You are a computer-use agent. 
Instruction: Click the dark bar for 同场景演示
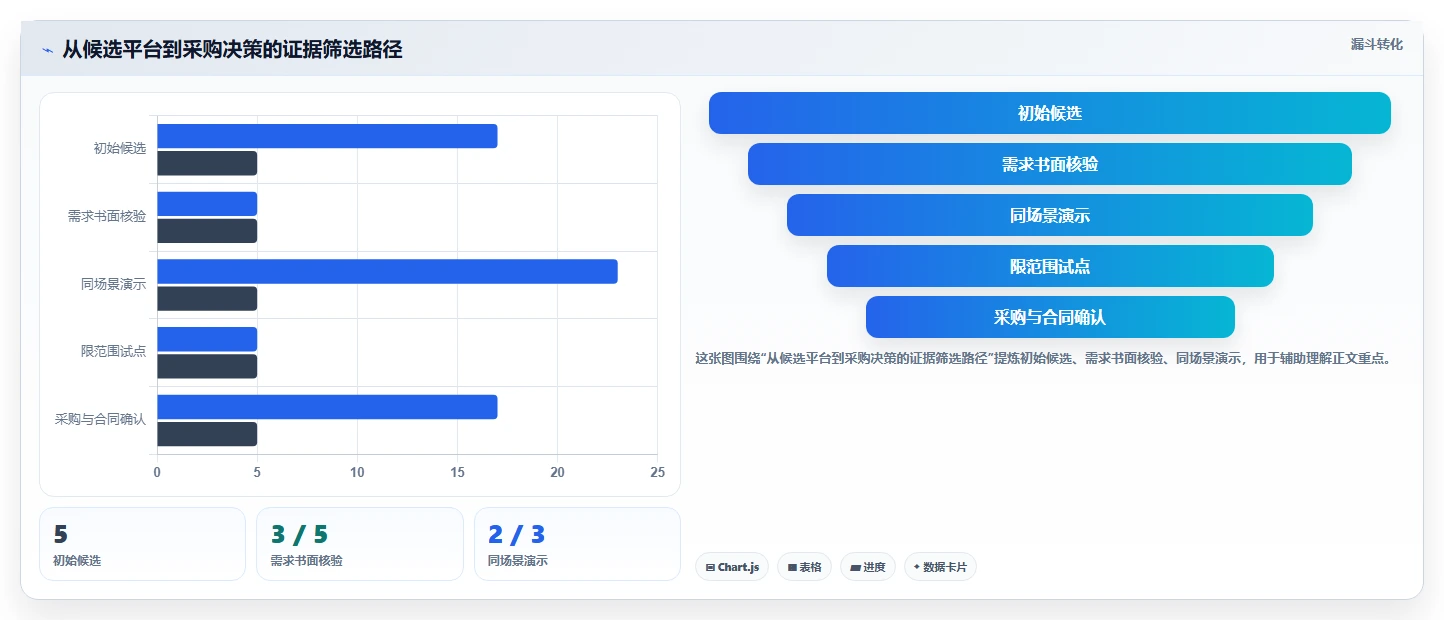(207, 299)
